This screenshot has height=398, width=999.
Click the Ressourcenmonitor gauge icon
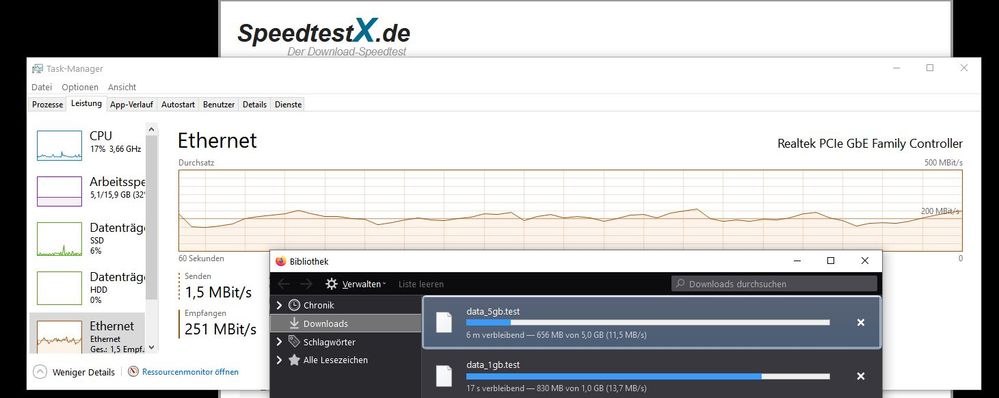[x=133, y=372]
